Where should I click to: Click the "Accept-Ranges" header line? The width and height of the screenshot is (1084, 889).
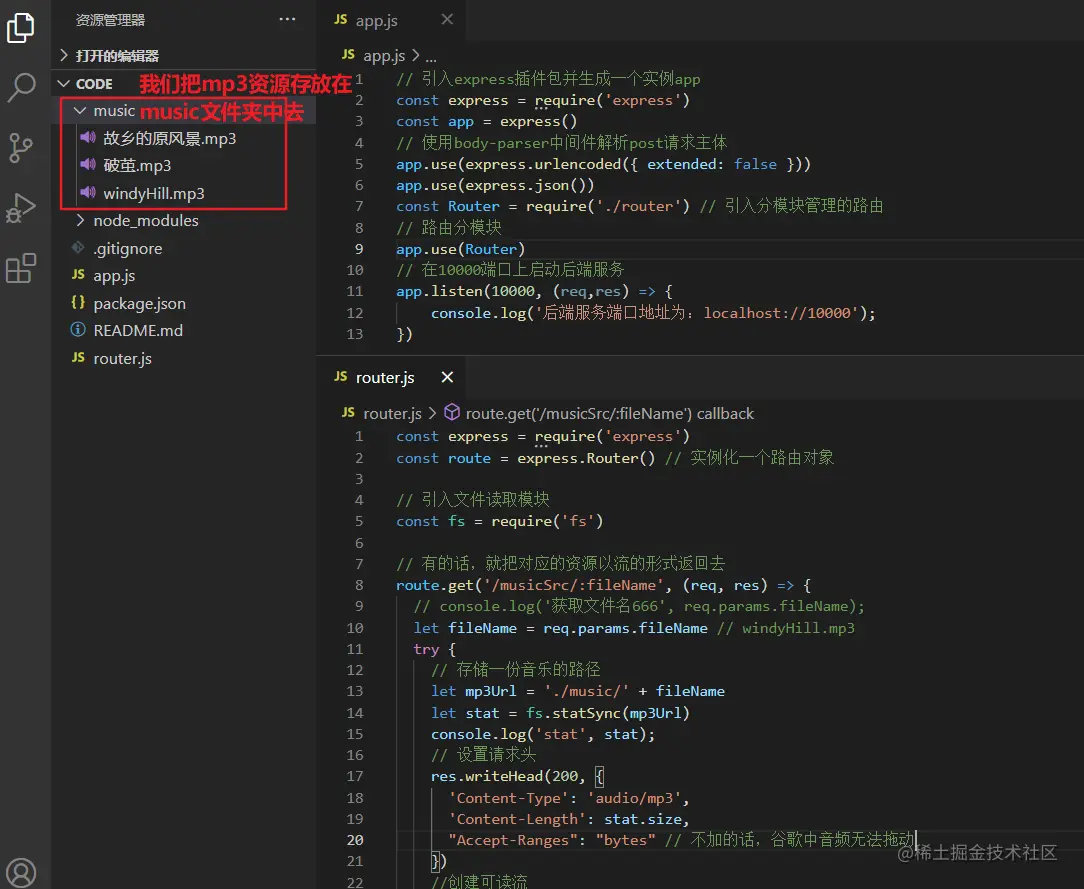[x=681, y=840]
